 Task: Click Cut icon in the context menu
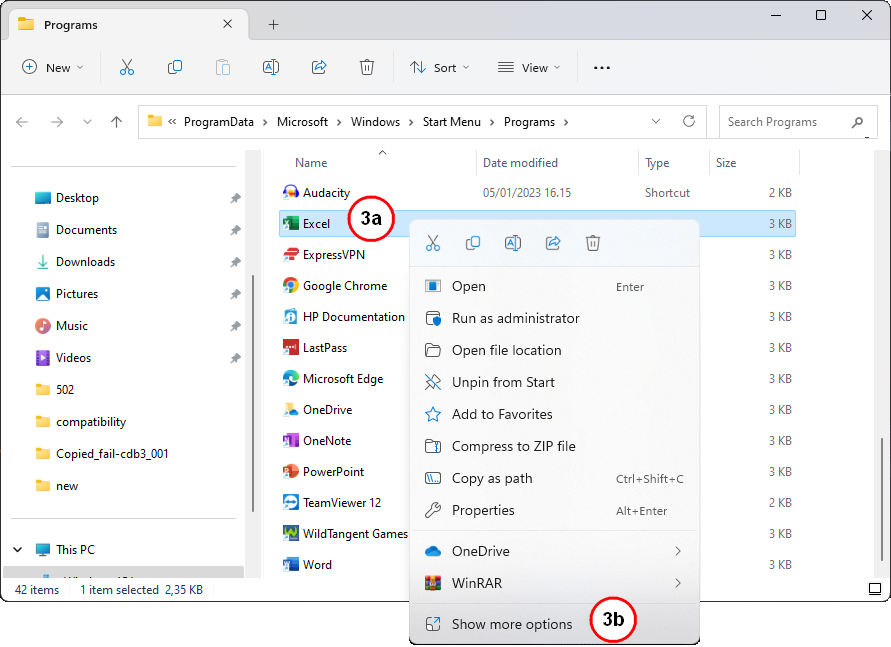(433, 243)
